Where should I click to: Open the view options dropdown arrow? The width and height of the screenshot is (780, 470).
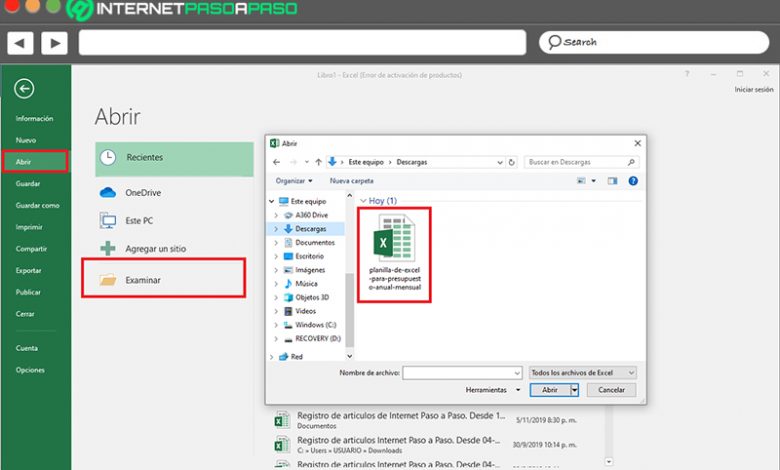click(593, 181)
